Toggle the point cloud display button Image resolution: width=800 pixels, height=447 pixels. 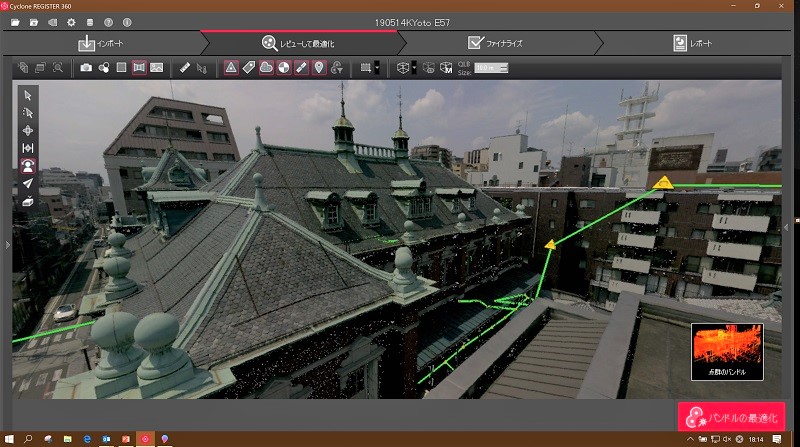266,68
